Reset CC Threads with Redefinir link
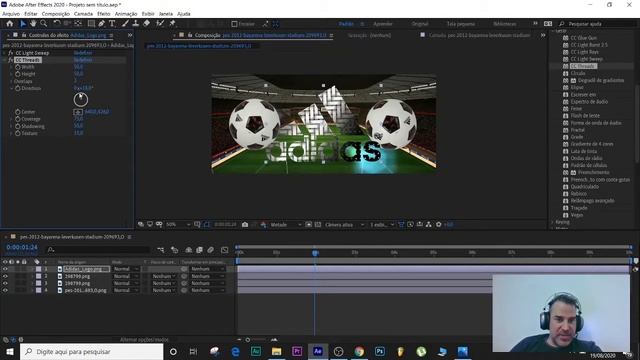Image resolution: width=640 pixels, height=360 pixels. (83, 60)
